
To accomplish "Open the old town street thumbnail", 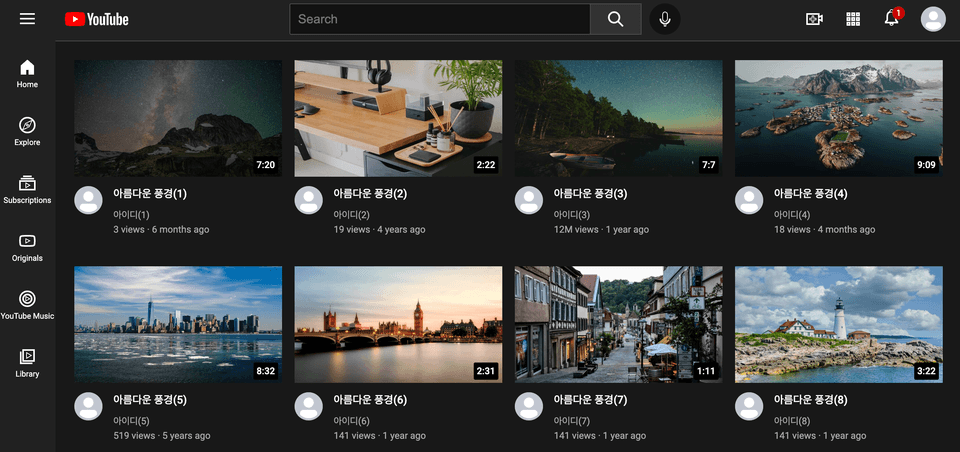I will tap(618, 325).
